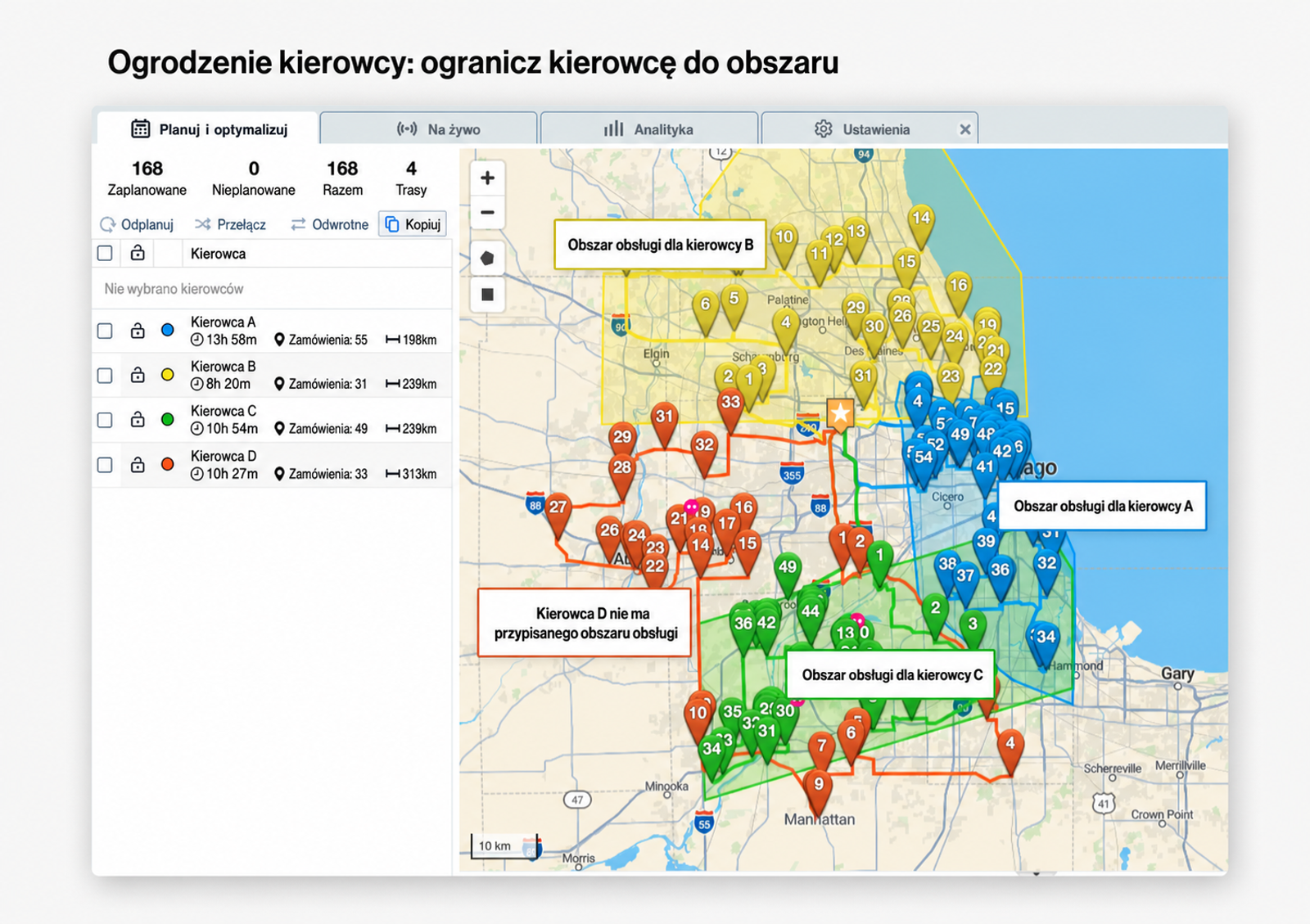This screenshot has width=1310, height=924.
Task: Toggle lock for Kierowca B route
Action: (138, 375)
